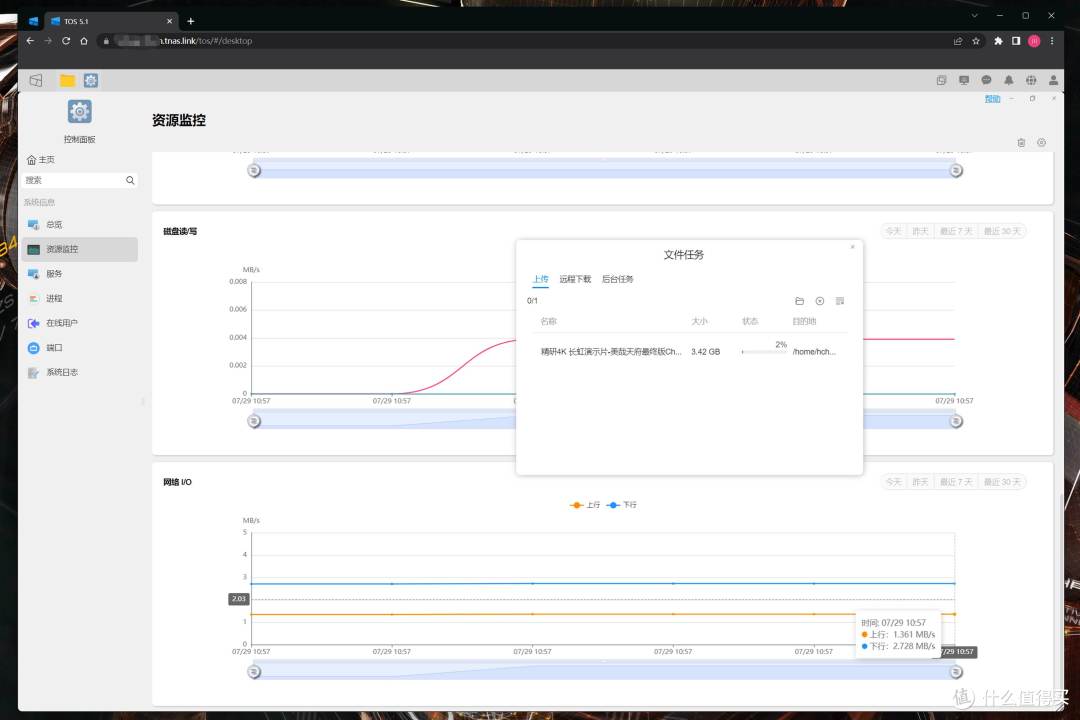The image size is (1080, 720).
Task: Select 资源监控 in the sidebar
Action: tap(80, 249)
